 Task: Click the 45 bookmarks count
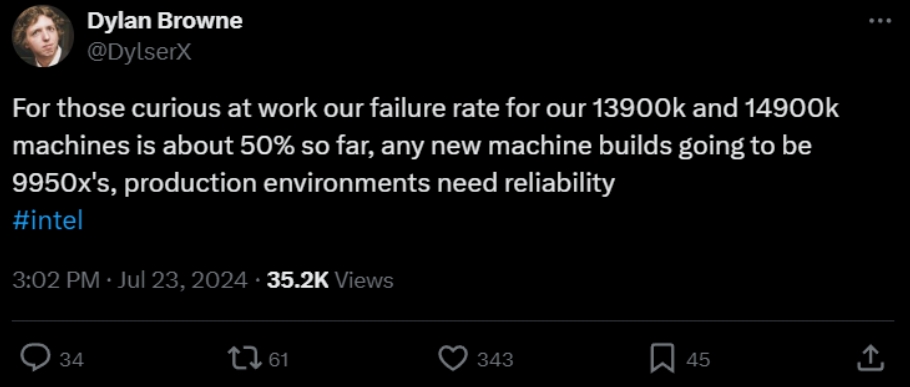(x=698, y=360)
